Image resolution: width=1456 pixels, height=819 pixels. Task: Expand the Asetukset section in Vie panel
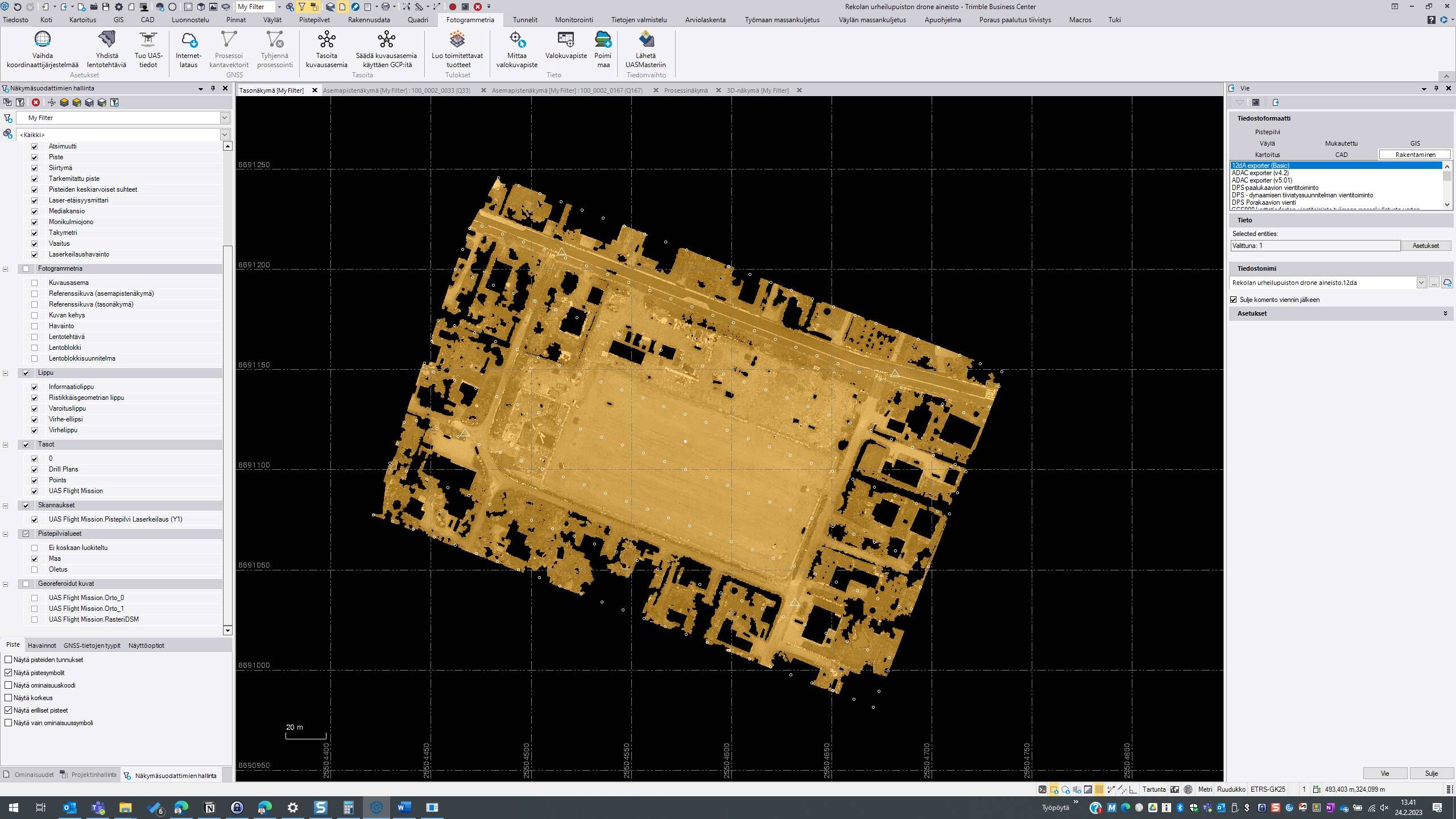coord(1445,313)
